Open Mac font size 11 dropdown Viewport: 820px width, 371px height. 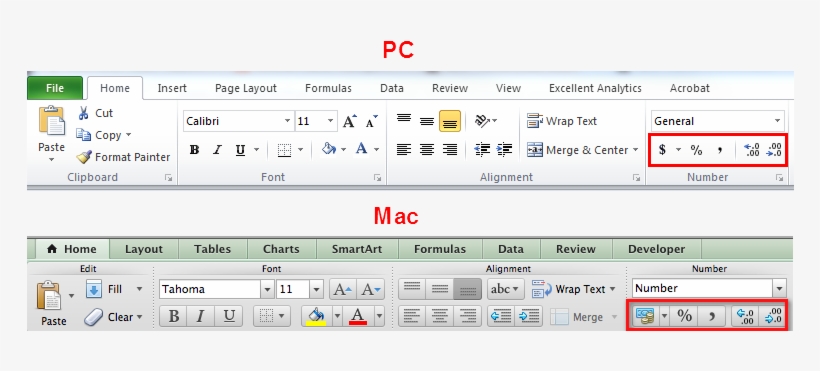click(x=316, y=289)
